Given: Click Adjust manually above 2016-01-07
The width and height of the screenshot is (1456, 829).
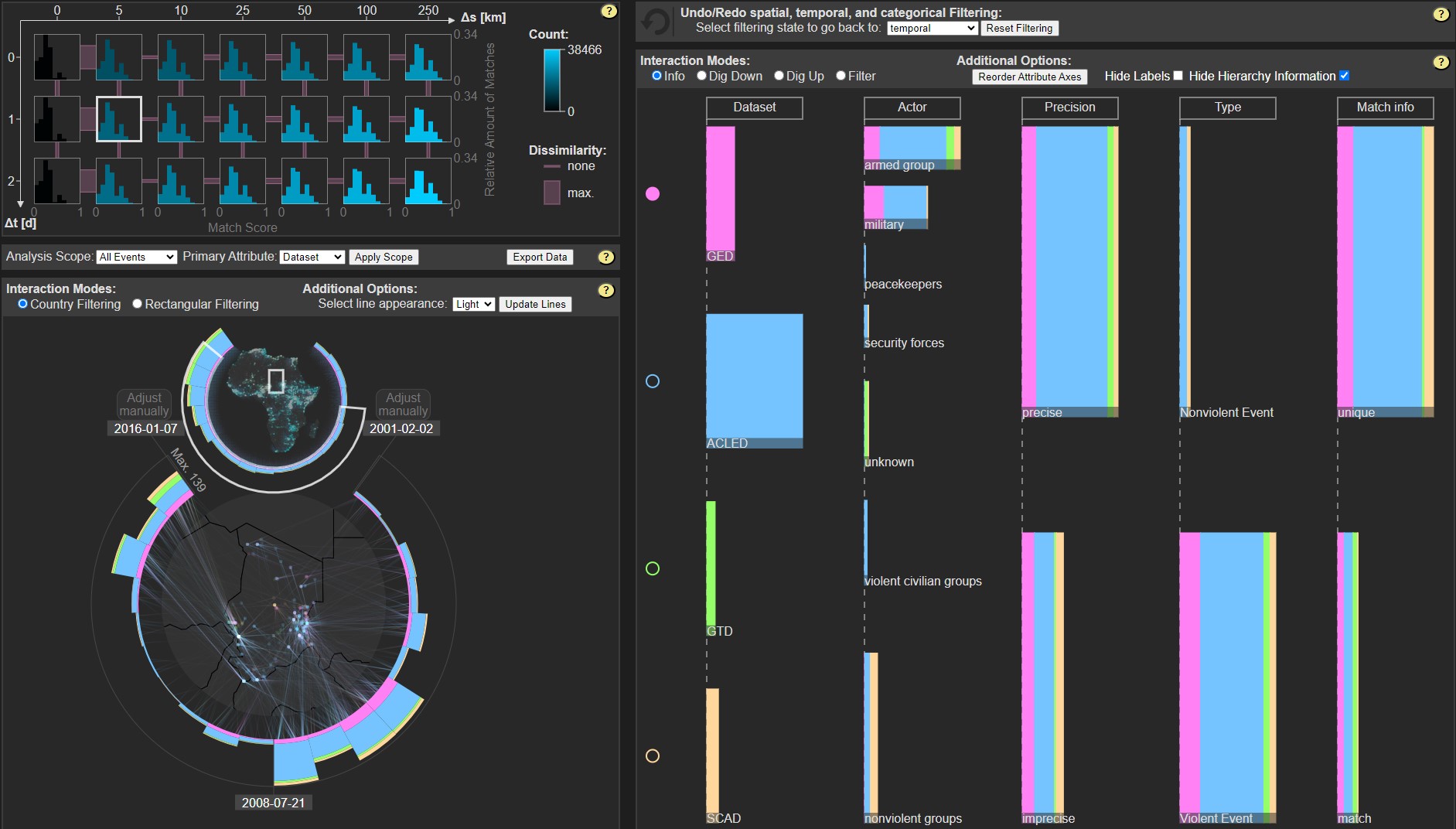Looking at the screenshot, I should (144, 404).
